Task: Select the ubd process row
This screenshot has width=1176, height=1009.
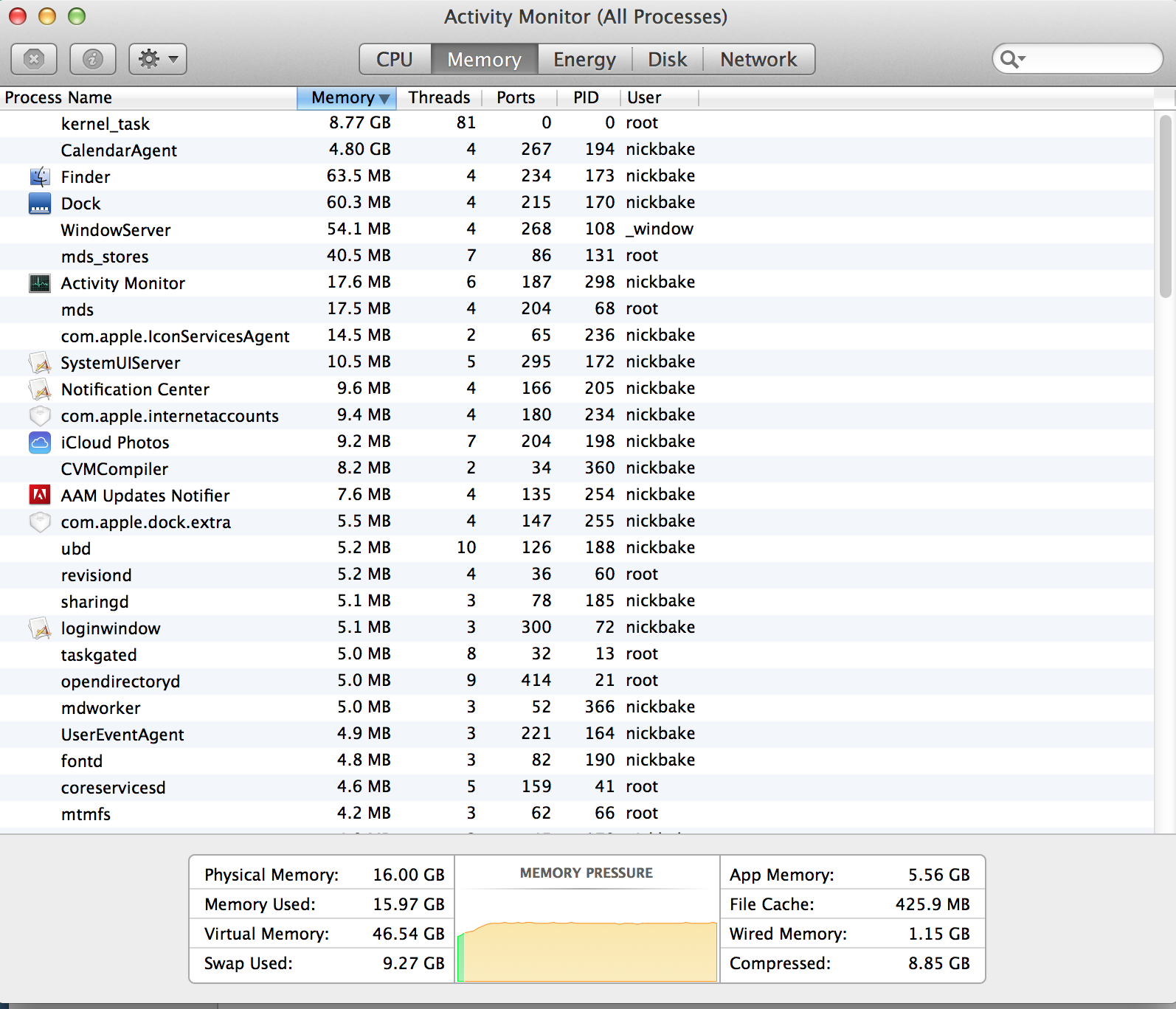Action: click(577, 549)
